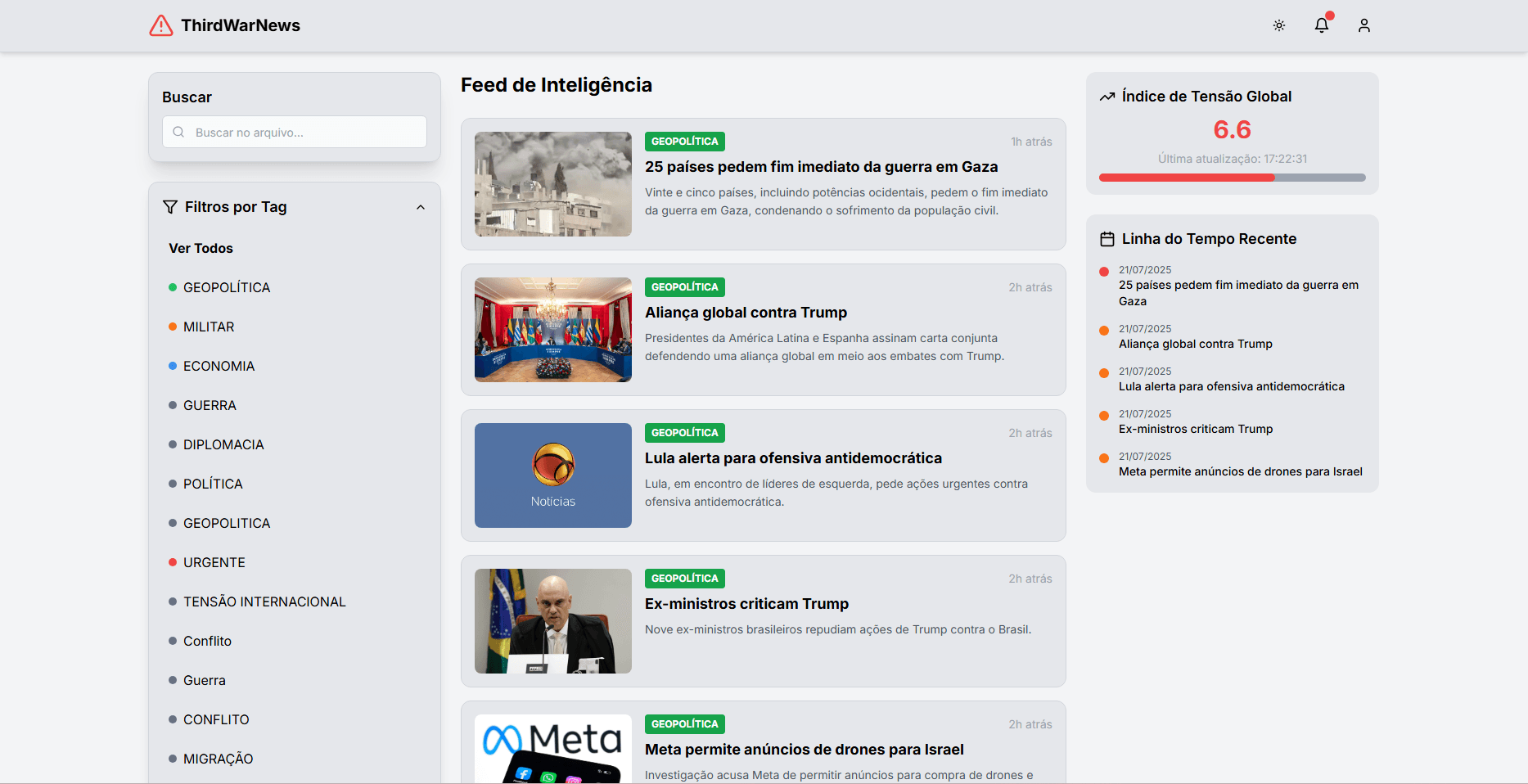Filter by lowercase Conflito tag
1528x784 pixels.
207,641
